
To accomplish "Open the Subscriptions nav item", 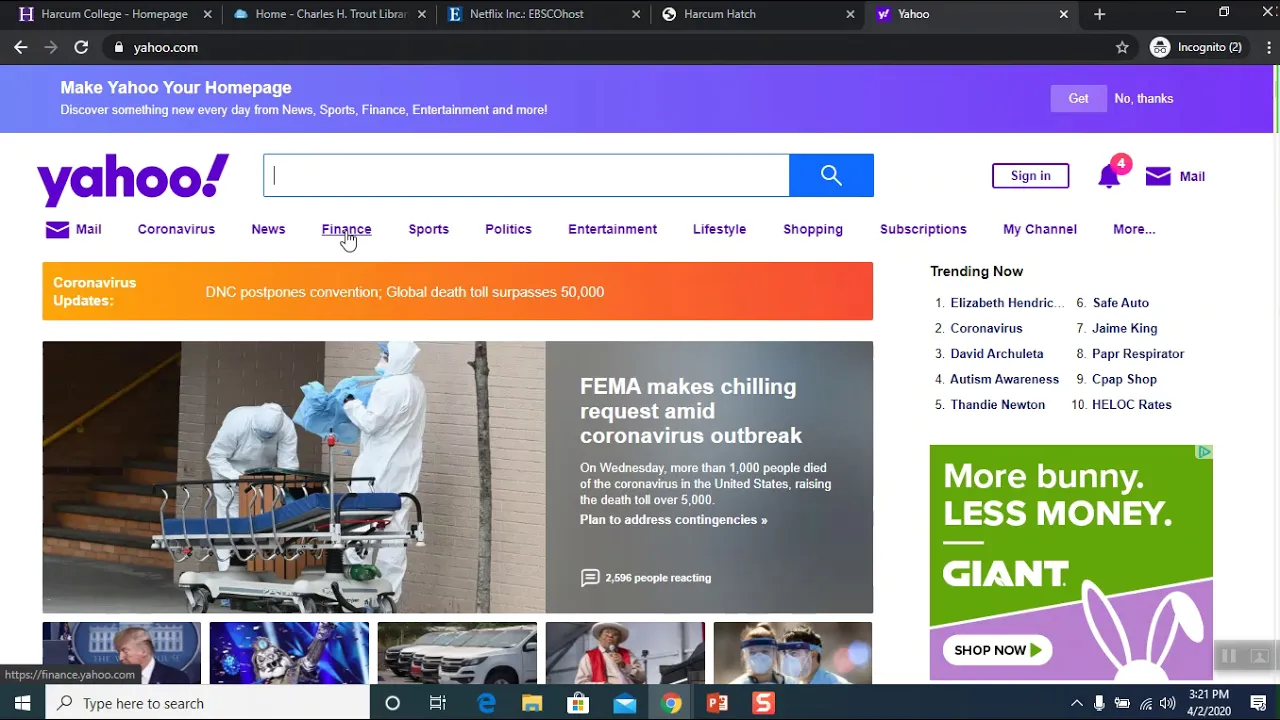I will pos(923,229).
